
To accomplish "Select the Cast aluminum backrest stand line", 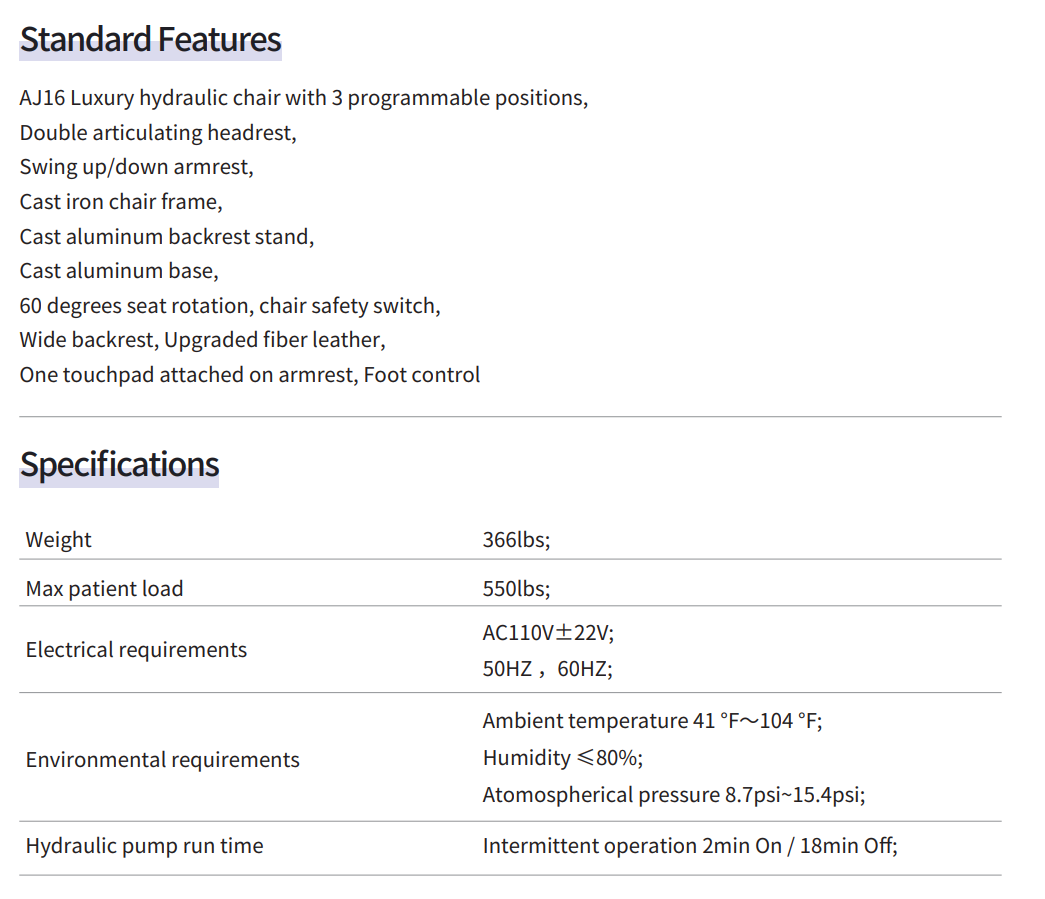I will coord(166,237).
